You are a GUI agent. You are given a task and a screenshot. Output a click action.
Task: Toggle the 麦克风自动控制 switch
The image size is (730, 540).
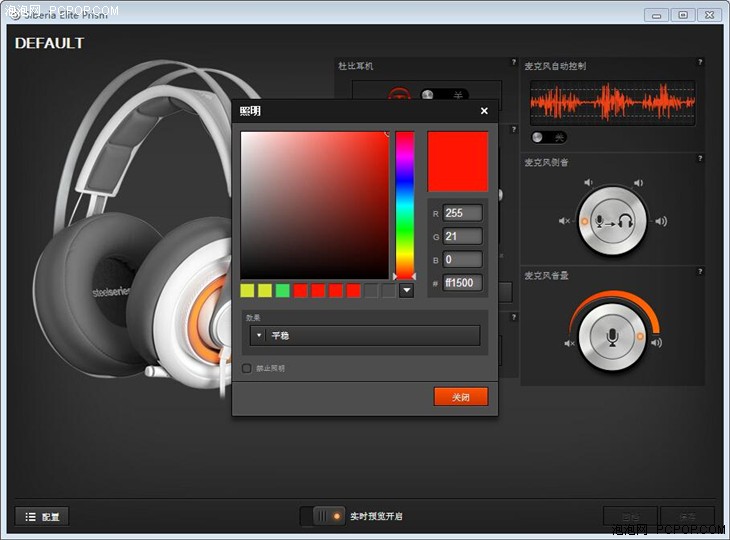click(549, 137)
